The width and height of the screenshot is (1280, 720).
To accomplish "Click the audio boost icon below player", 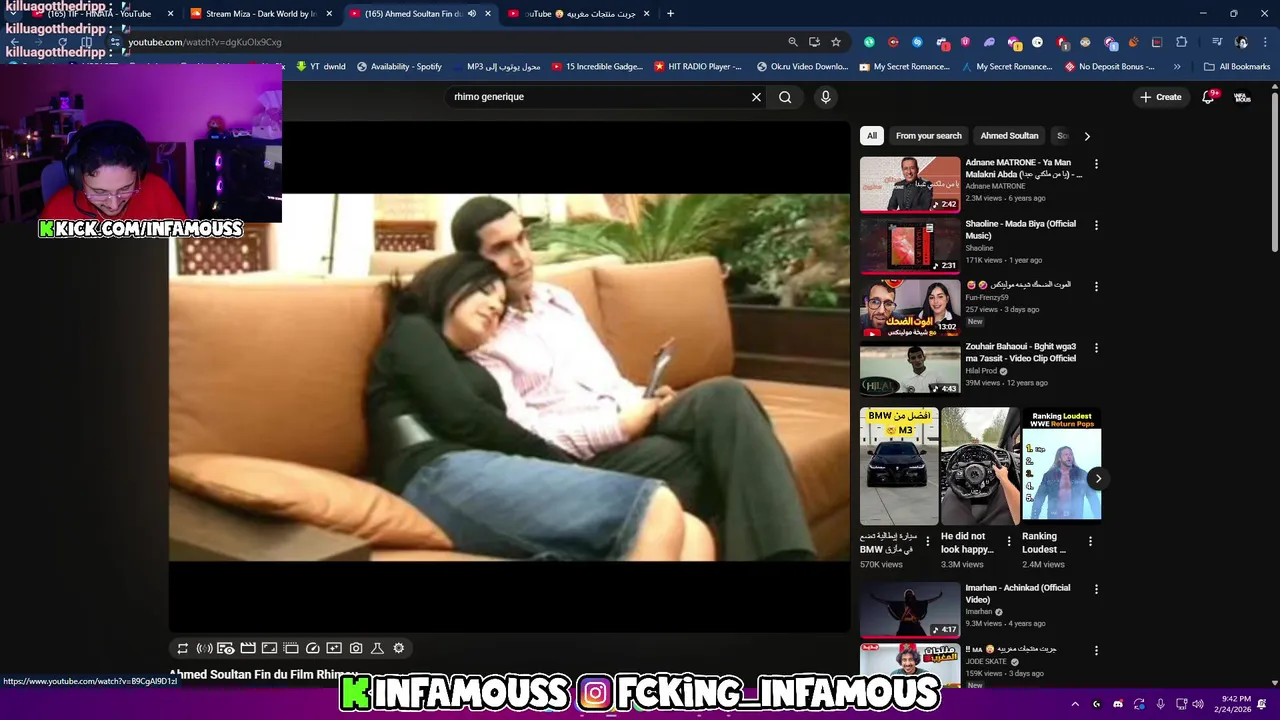I will (x=204, y=648).
